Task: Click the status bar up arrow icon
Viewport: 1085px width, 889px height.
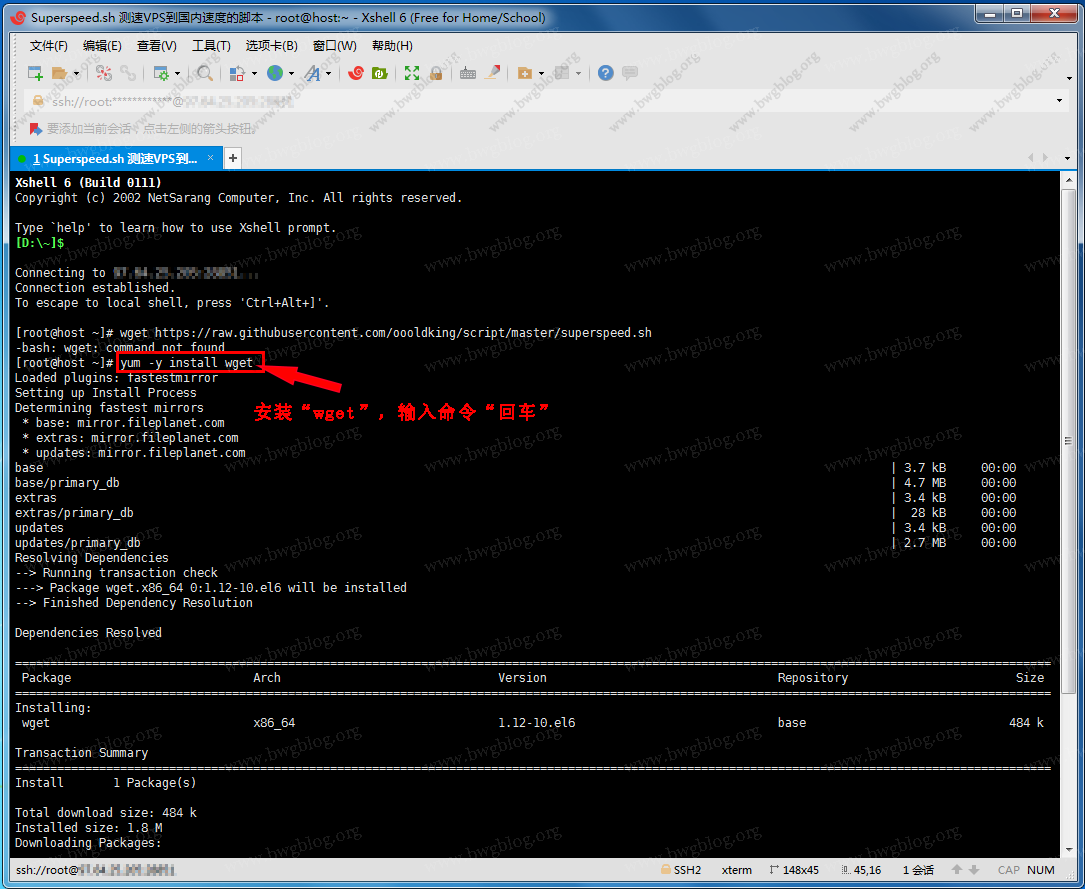Action: [957, 870]
